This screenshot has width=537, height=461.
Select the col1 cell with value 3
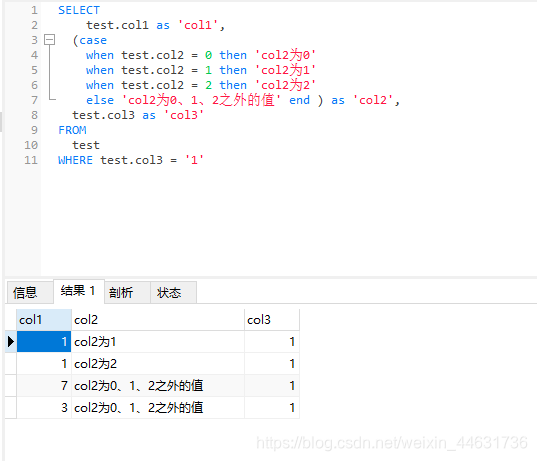pyautogui.click(x=44, y=407)
